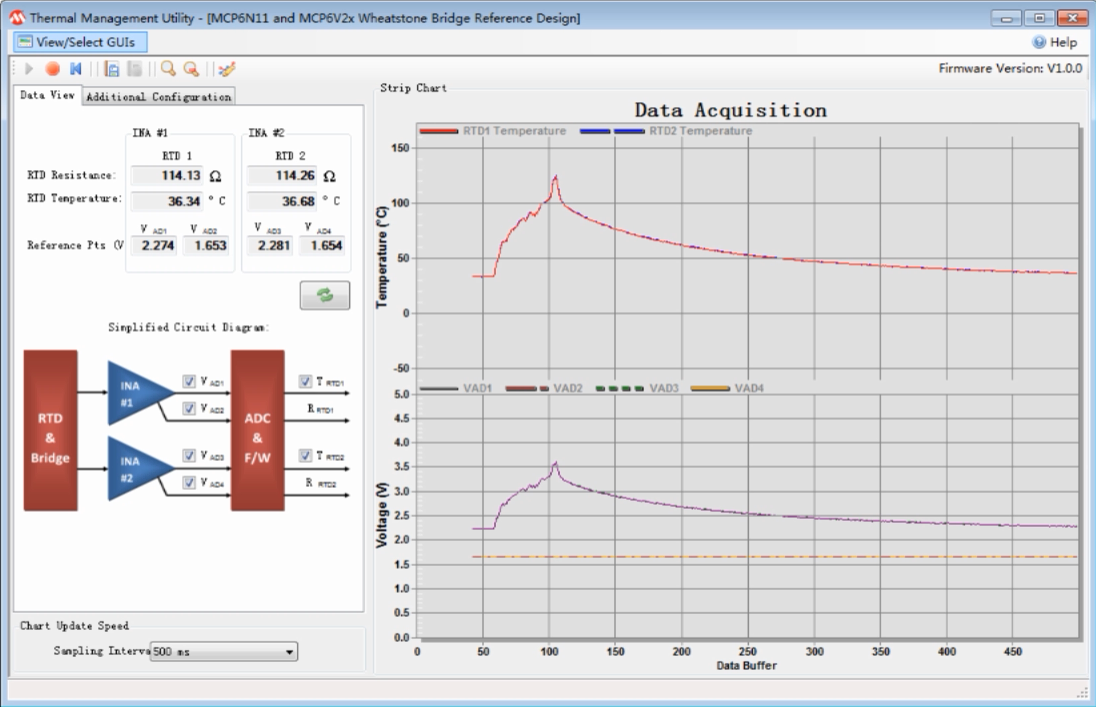Click the Firmware Version: V1.0.0 text
1096x707 pixels.
[1010, 69]
